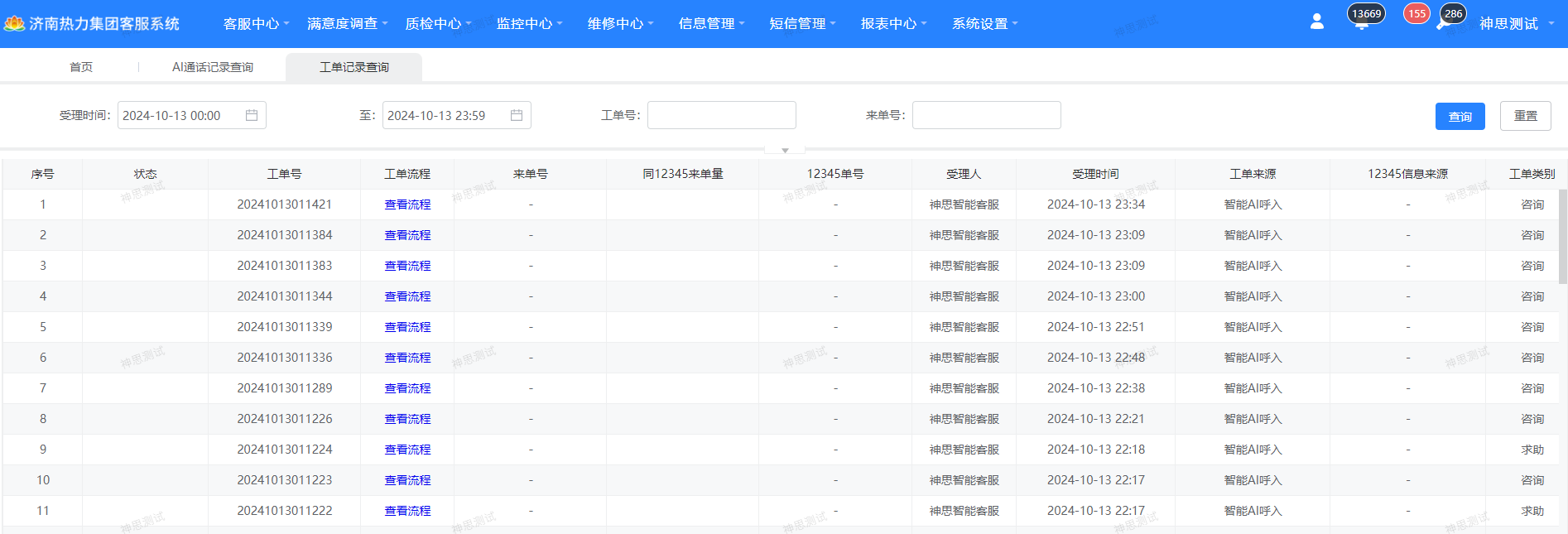Expand the 系统设置 menu
The height and width of the screenshot is (534, 1568).
(984, 24)
